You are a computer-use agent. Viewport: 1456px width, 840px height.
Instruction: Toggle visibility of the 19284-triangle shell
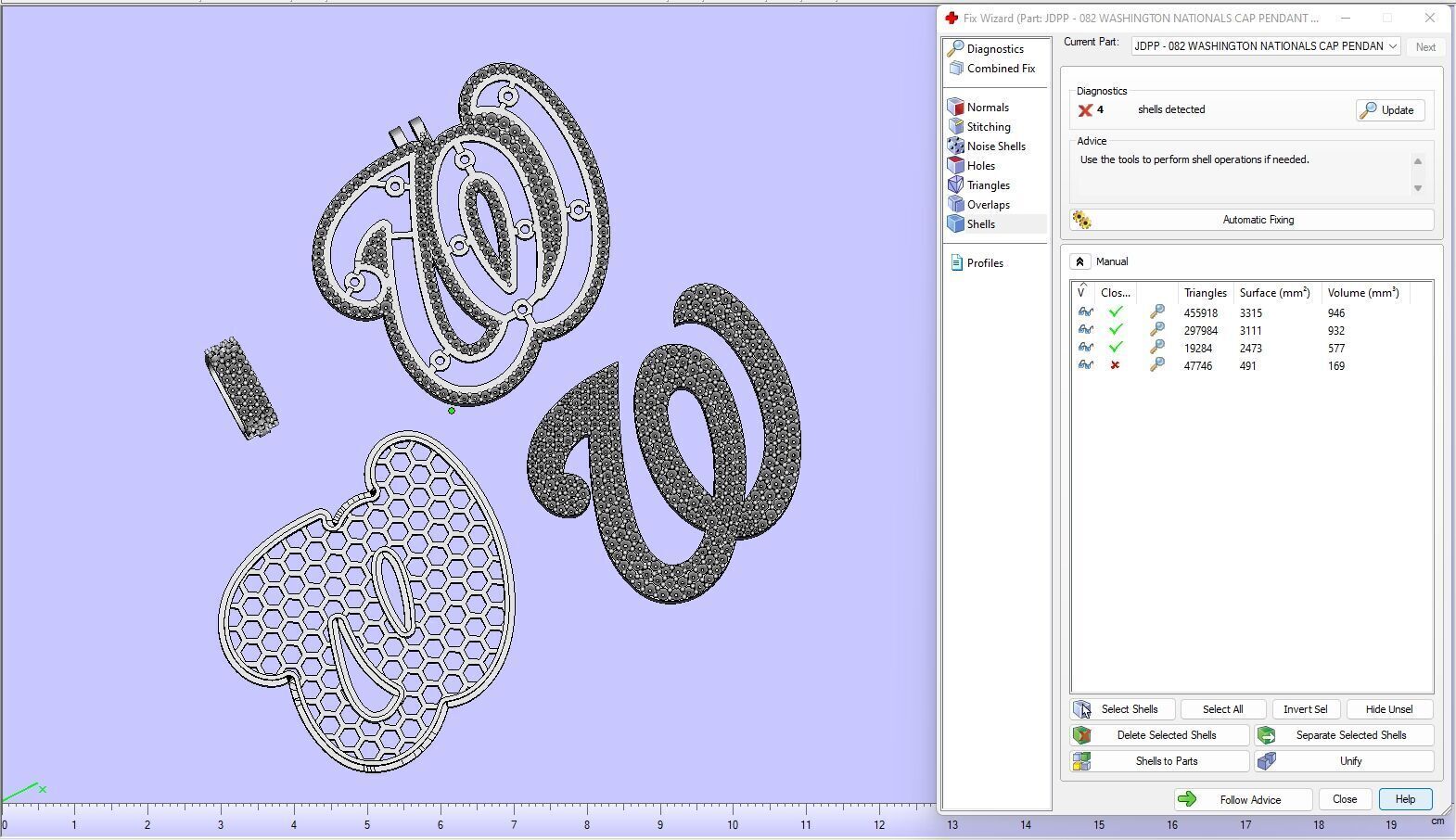pyautogui.click(x=1085, y=349)
